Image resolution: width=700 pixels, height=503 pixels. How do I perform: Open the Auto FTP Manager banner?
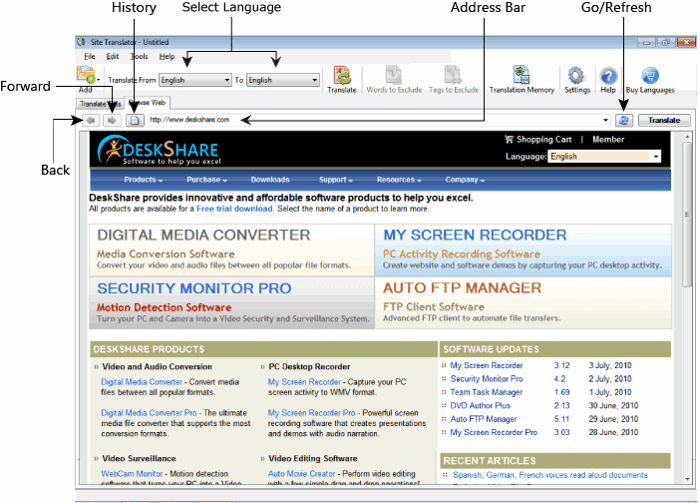click(523, 303)
